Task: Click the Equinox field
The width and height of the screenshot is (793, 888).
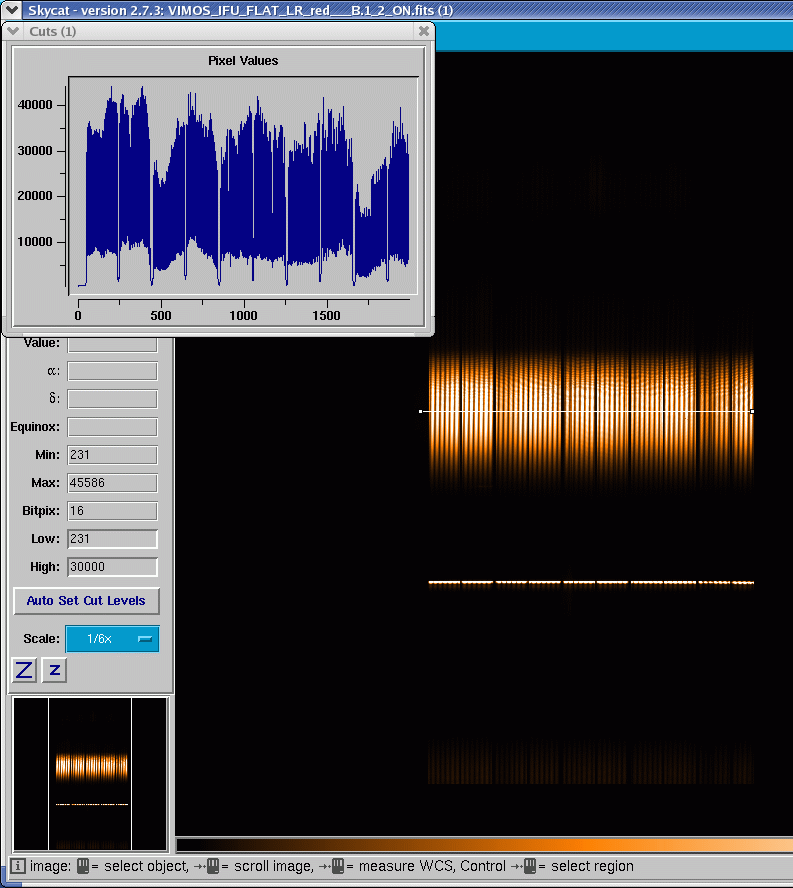Action: pos(112,427)
